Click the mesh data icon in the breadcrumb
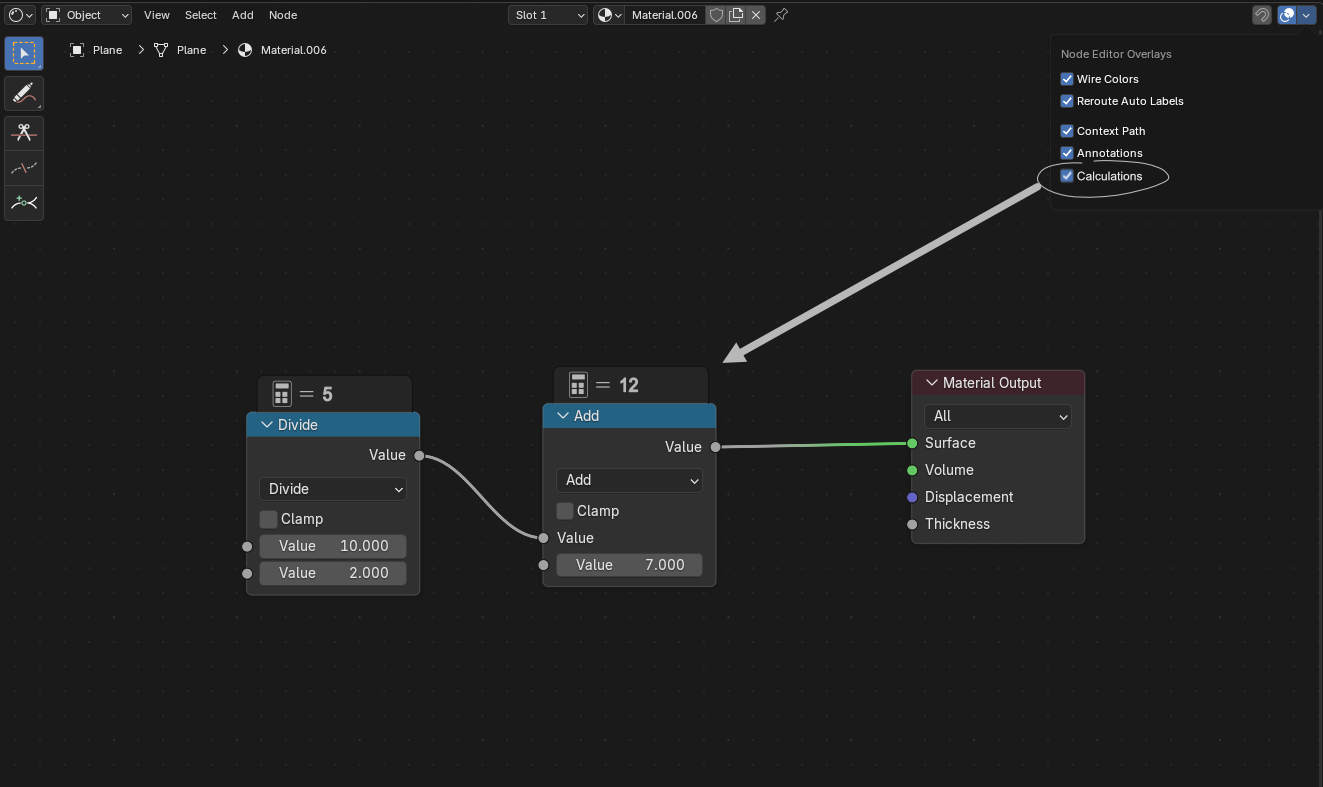This screenshot has width=1323, height=787. click(161, 50)
